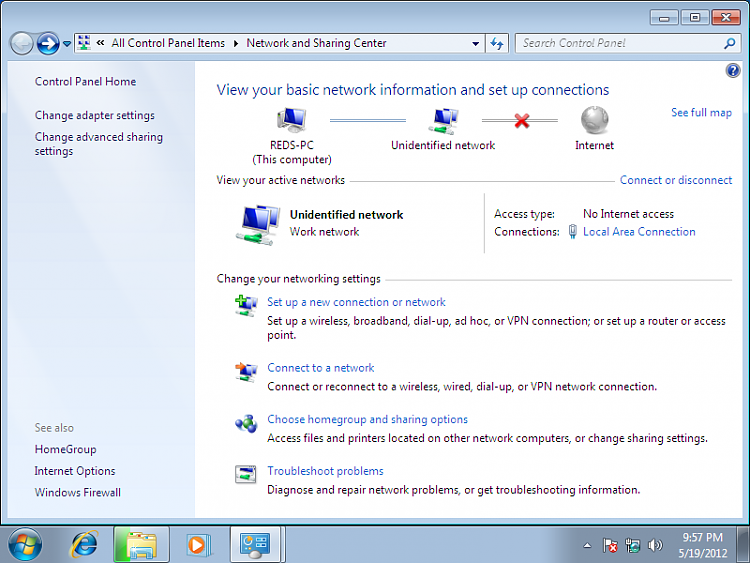The image size is (750, 563).
Task: Click All Control Panel Items breadcrumb
Action: click(168, 43)
